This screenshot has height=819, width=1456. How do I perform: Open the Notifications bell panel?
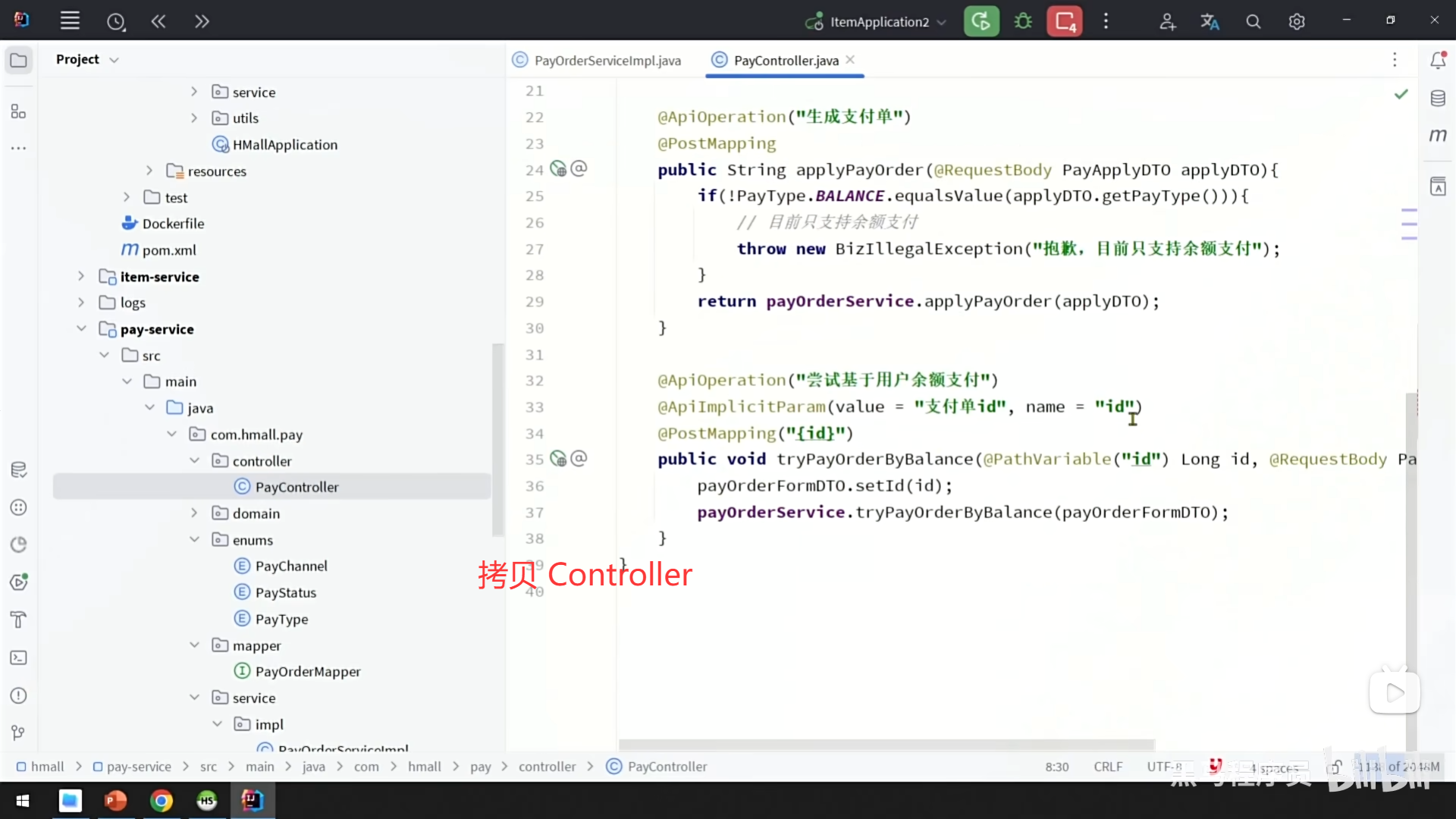pyautogui.click(x=1438, y=61)
